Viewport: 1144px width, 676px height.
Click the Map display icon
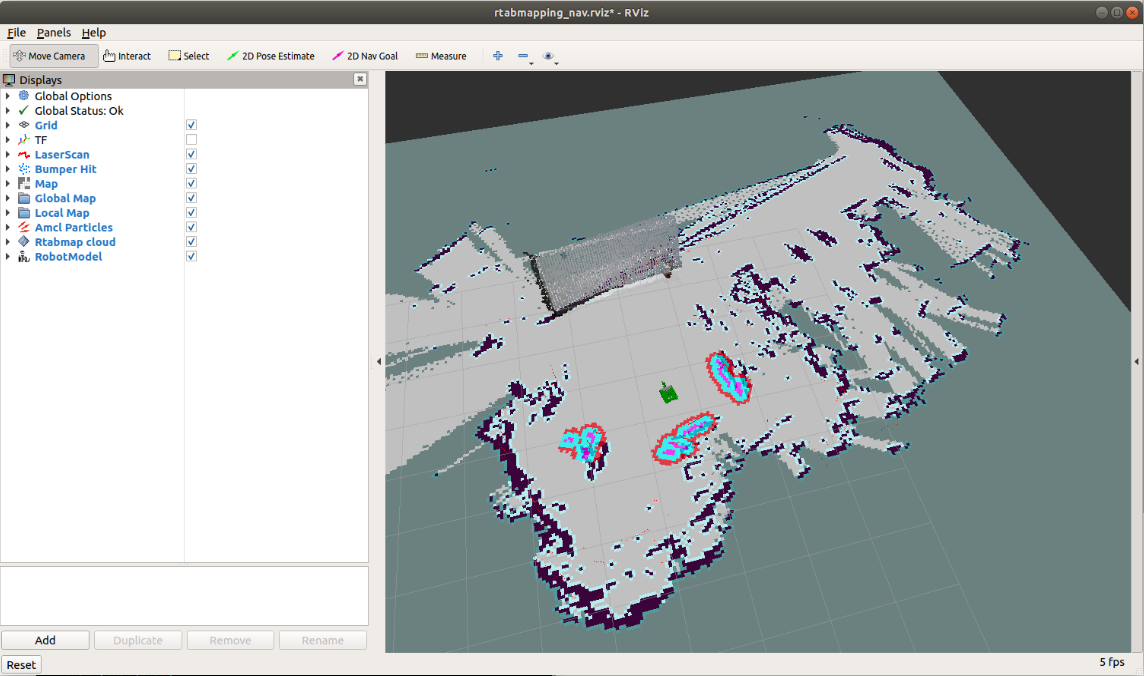(x=24, y=183)
